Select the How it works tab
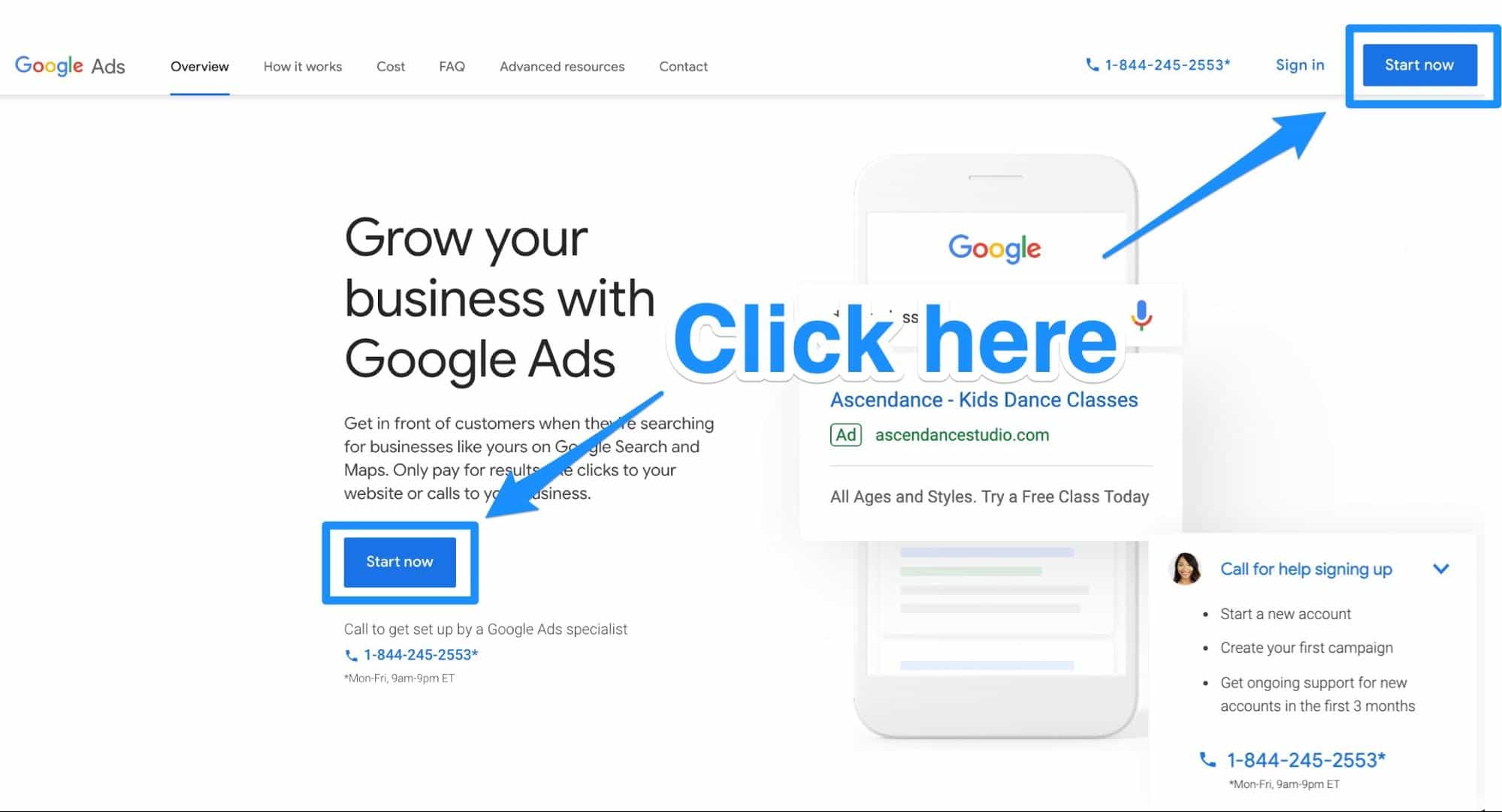1502x812 pixels. point(302,65)
